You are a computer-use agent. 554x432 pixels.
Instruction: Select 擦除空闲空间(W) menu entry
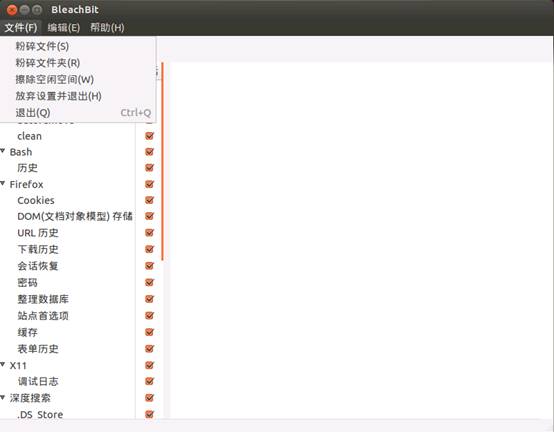[78, 79]
